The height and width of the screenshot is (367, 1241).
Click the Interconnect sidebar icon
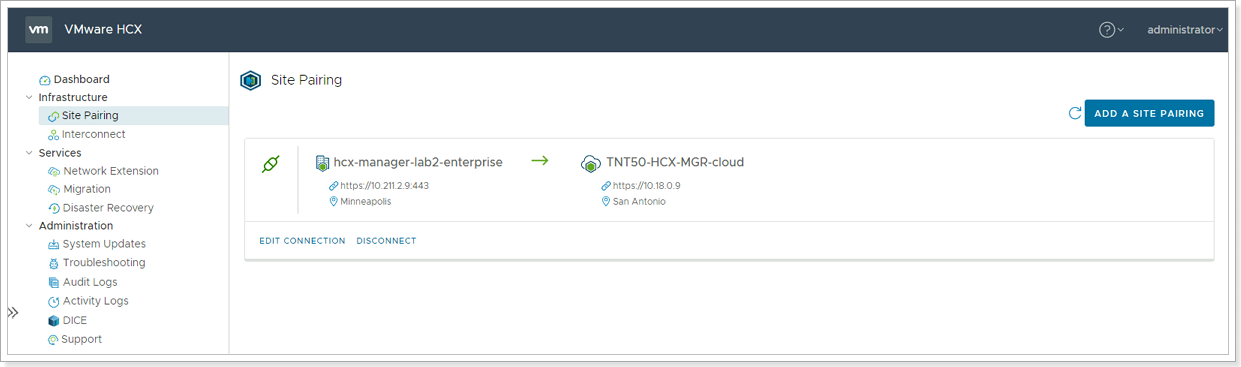point(54,134)
